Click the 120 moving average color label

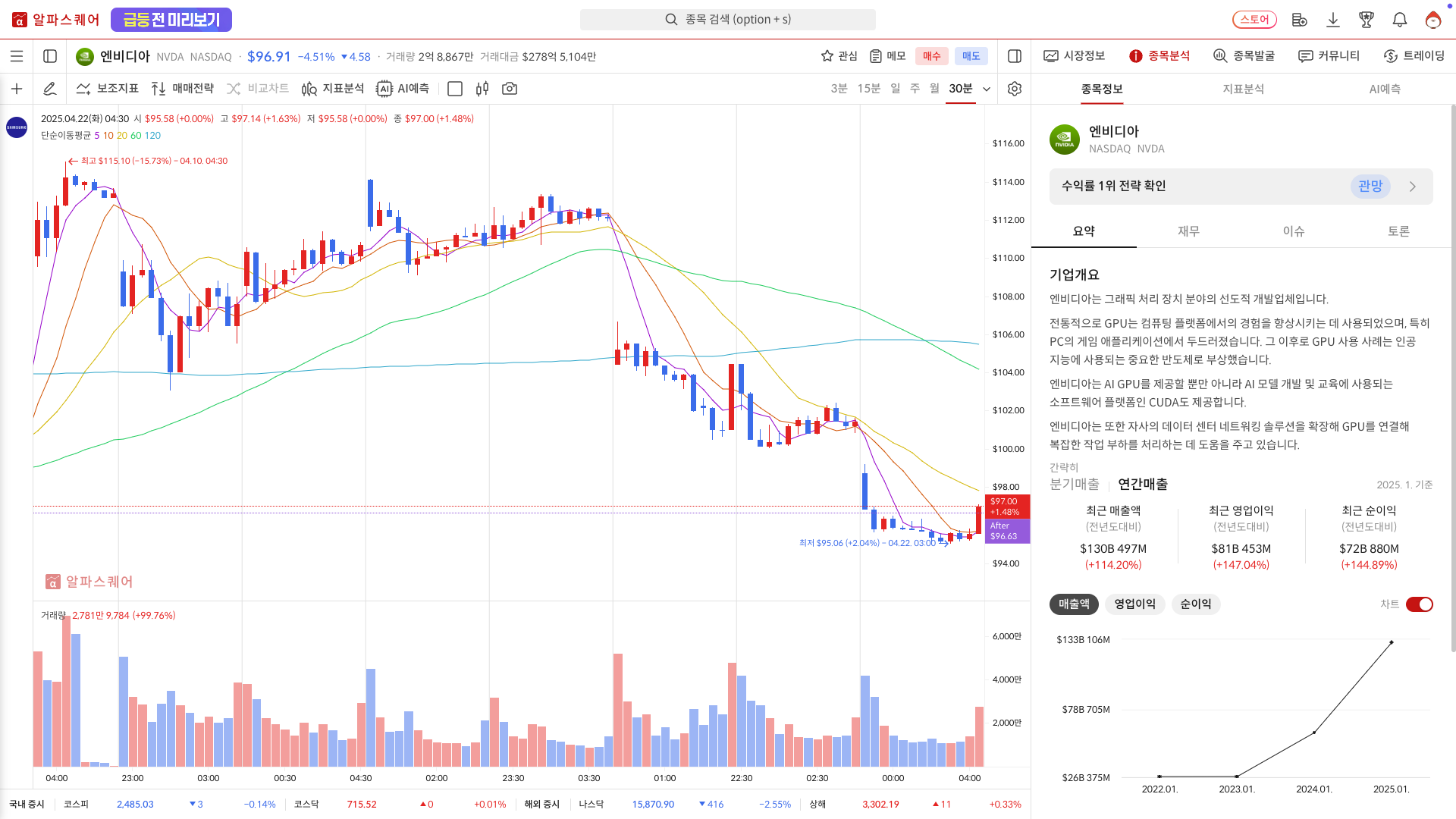pos(152,136)
